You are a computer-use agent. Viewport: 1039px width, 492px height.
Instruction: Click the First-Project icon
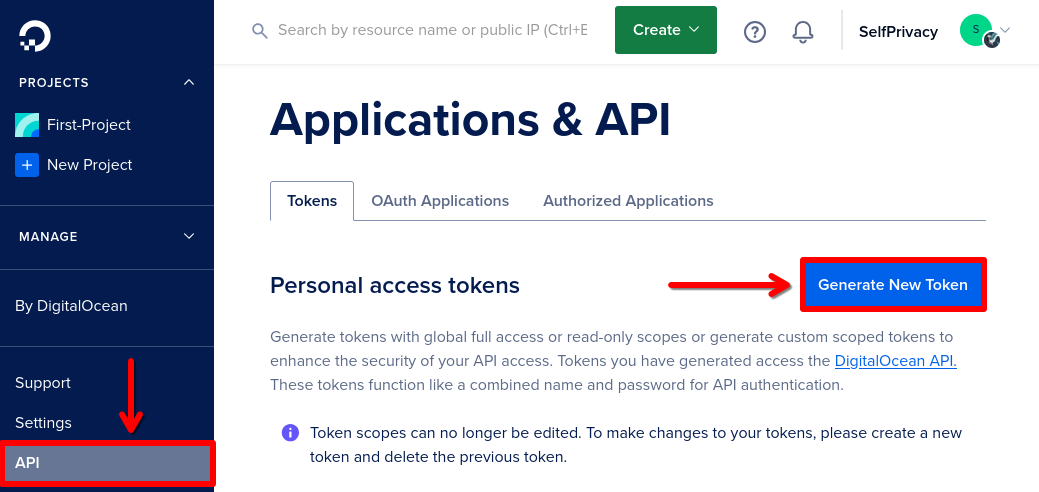point(27,125)
